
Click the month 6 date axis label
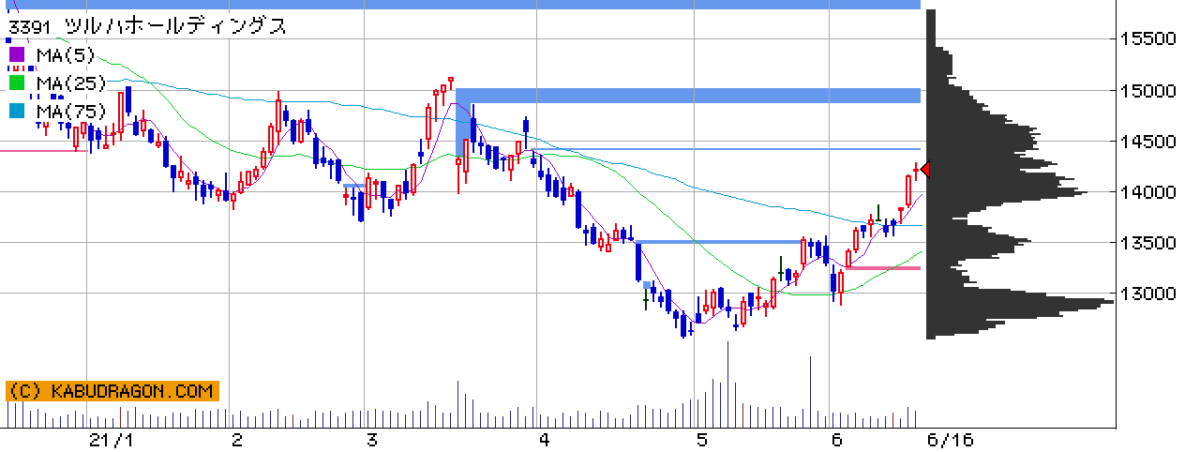point(836,440)
